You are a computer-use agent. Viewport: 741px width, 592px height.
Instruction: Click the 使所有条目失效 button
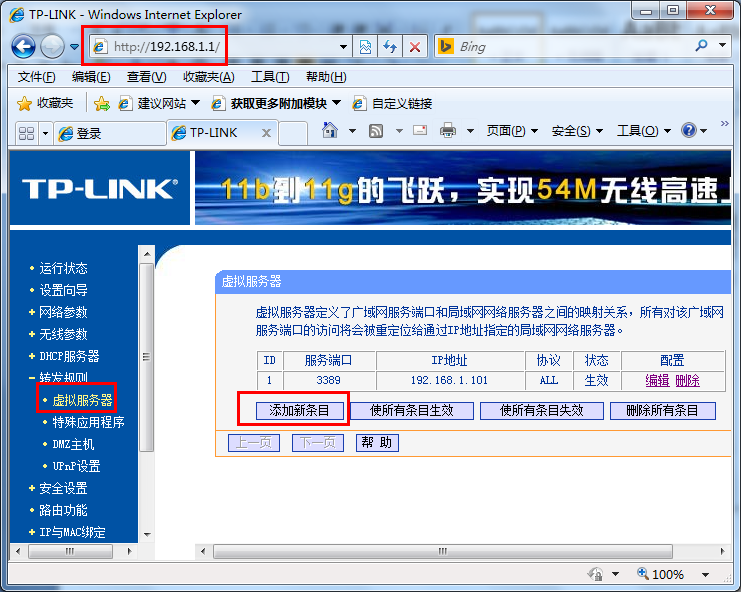point(542,411)
